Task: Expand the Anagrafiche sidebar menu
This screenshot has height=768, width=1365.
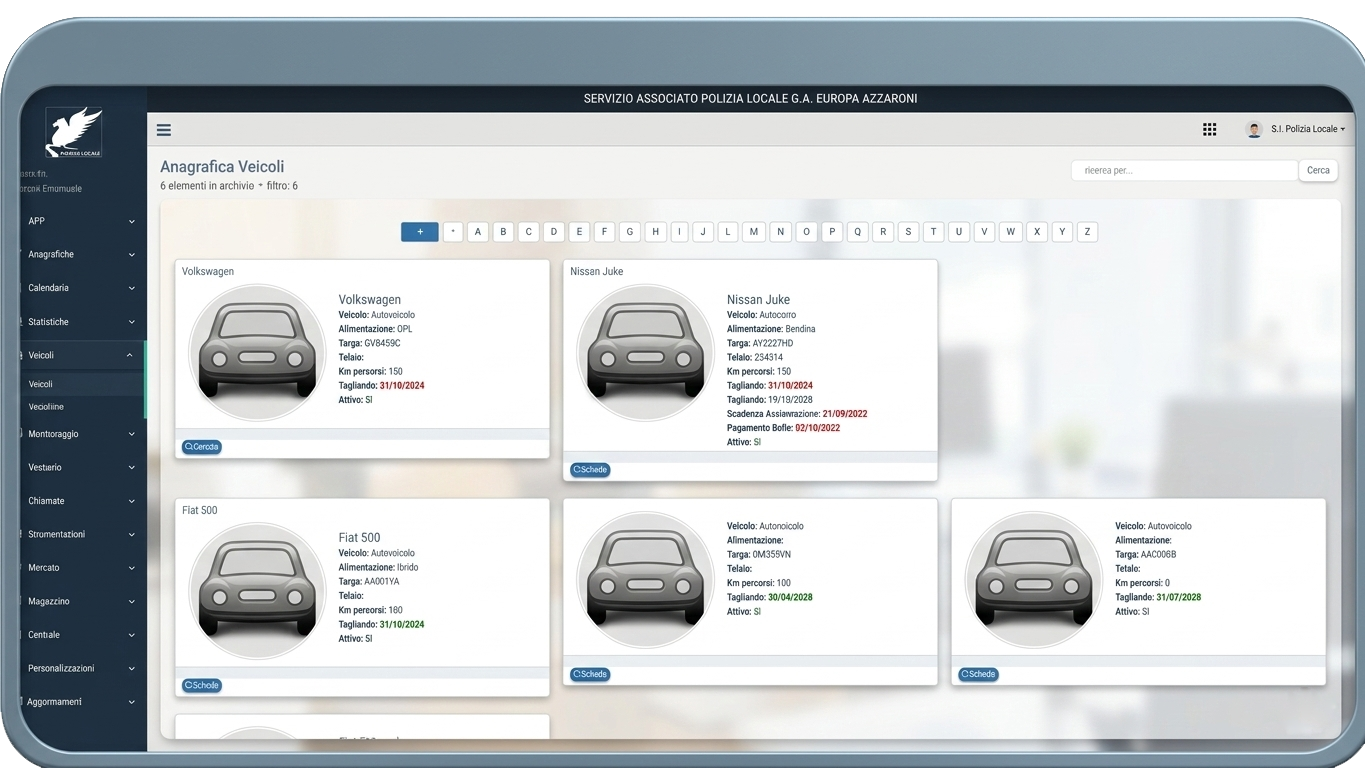Action: [82, 255]
